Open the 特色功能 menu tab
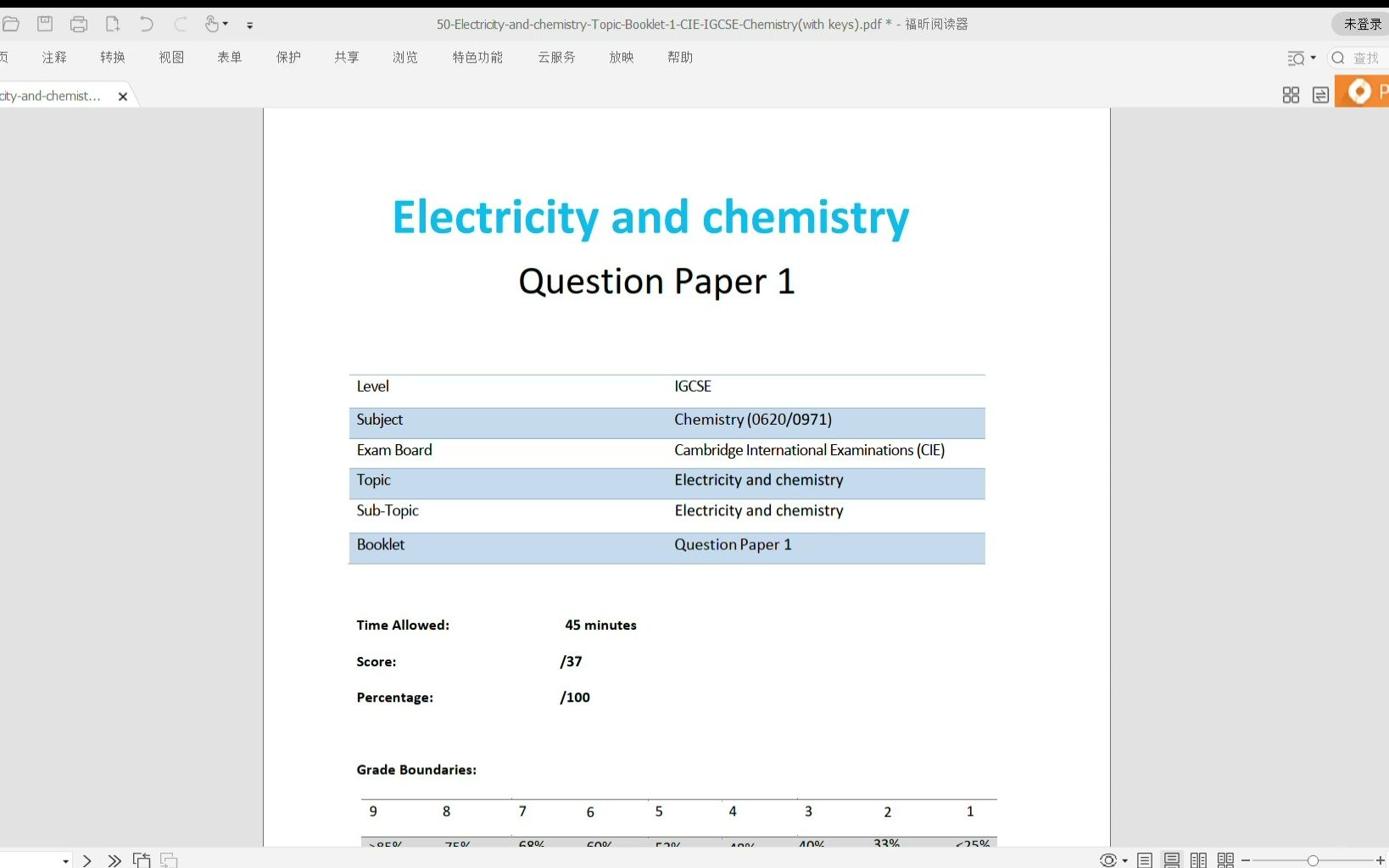The image size is (1389, 868). click(x=477, y=57)
